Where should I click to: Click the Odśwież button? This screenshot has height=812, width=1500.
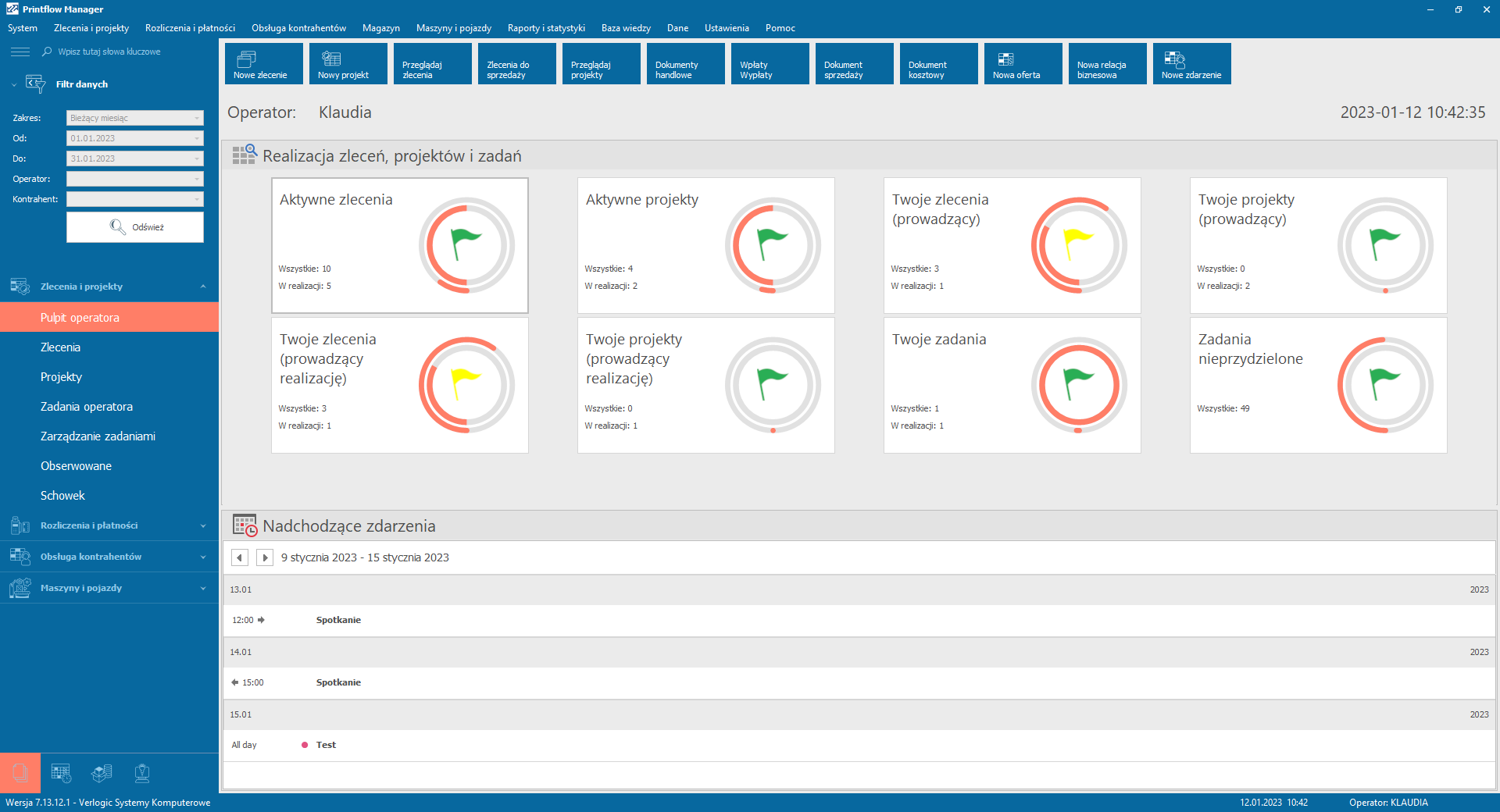(135, 227)
